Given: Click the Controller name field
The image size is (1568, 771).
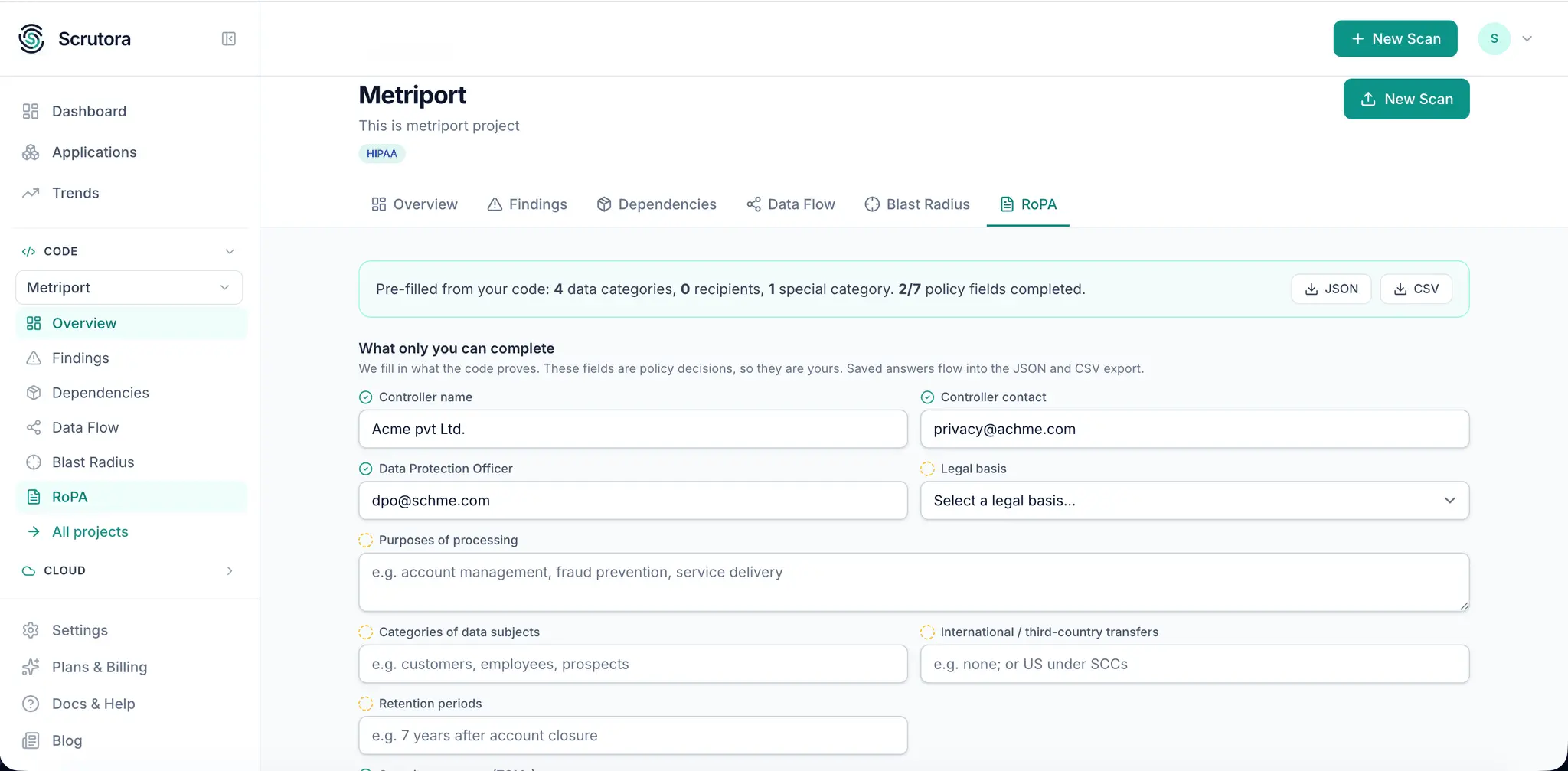Looking at the screenshot, I should coord(633,429).
